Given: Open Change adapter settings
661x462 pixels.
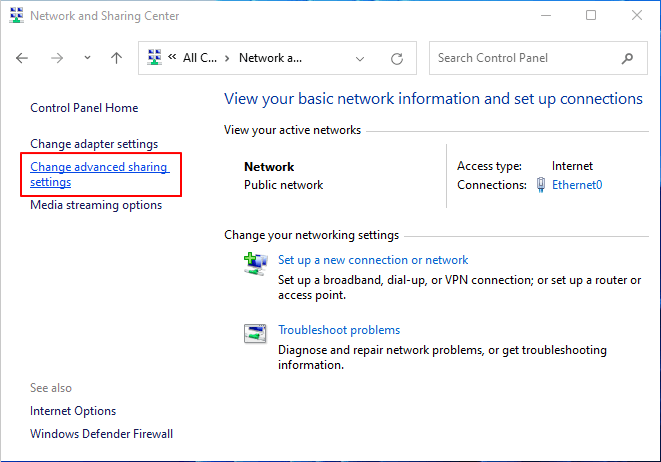Looking at the screenshot, I should (94, 144).
